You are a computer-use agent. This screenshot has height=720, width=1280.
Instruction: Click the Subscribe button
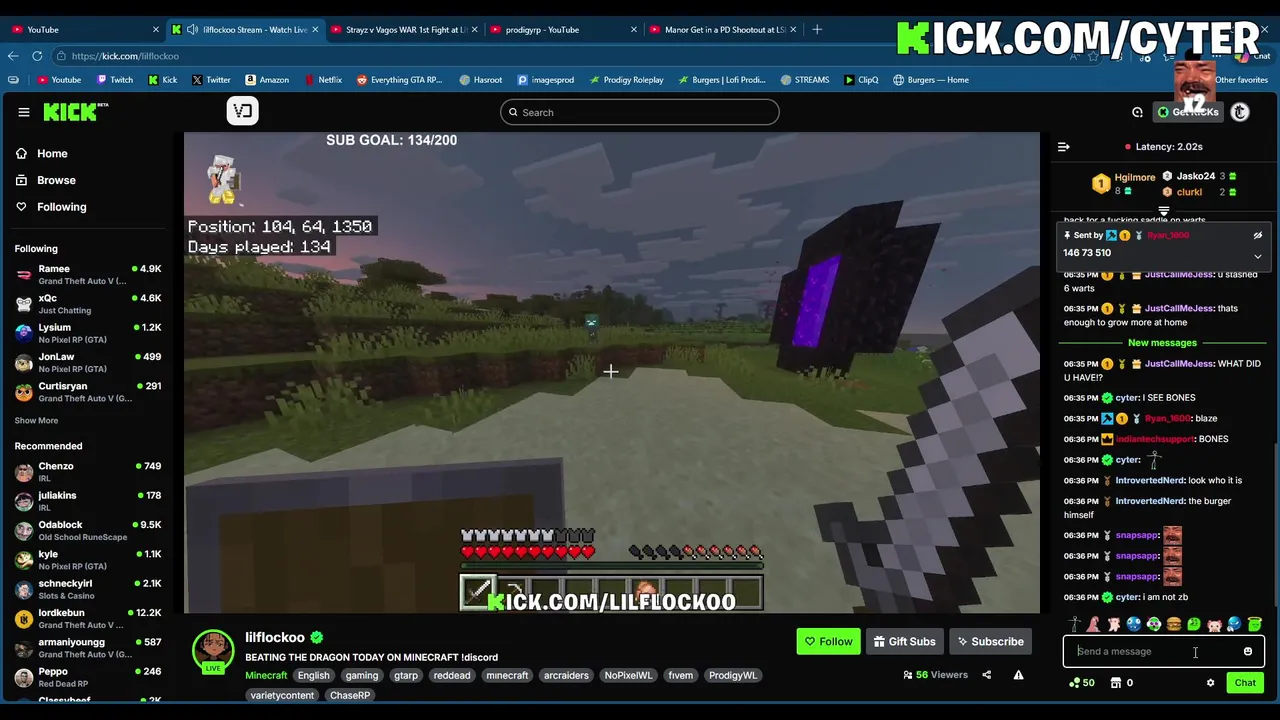click(x=991, y=642)
